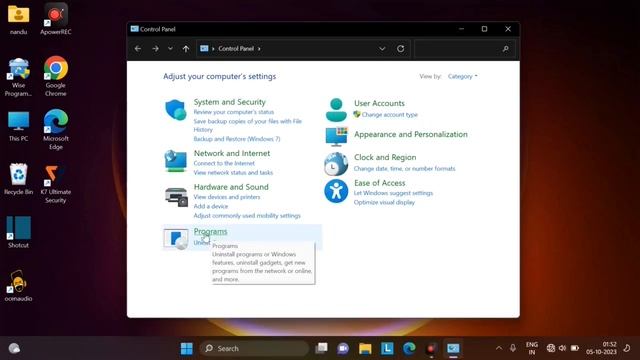
Task: Click Optimize visual display
Action: coord(384,202)
